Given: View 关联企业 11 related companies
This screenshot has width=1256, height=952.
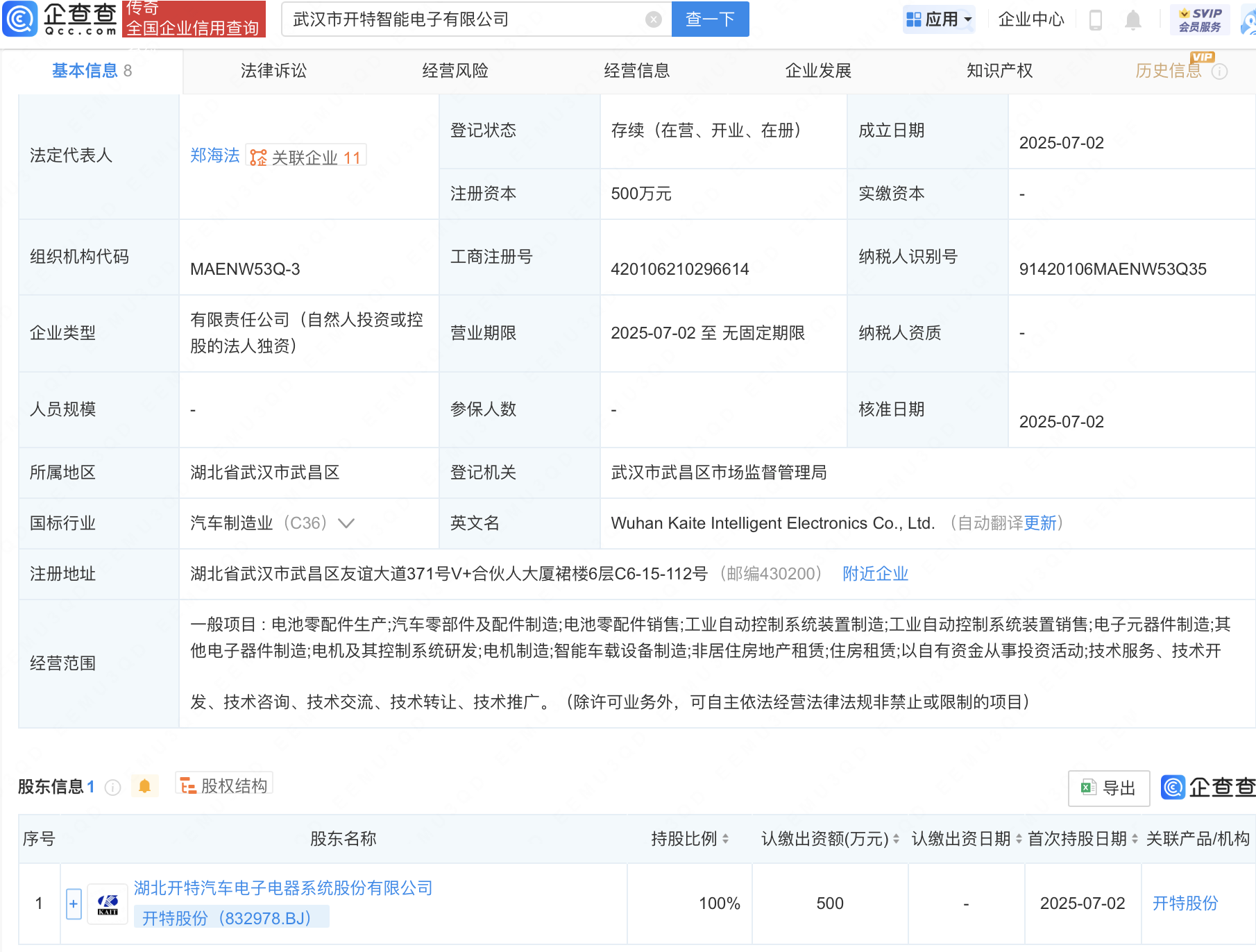Looking at the screenshot, I should tap(306, 157).
